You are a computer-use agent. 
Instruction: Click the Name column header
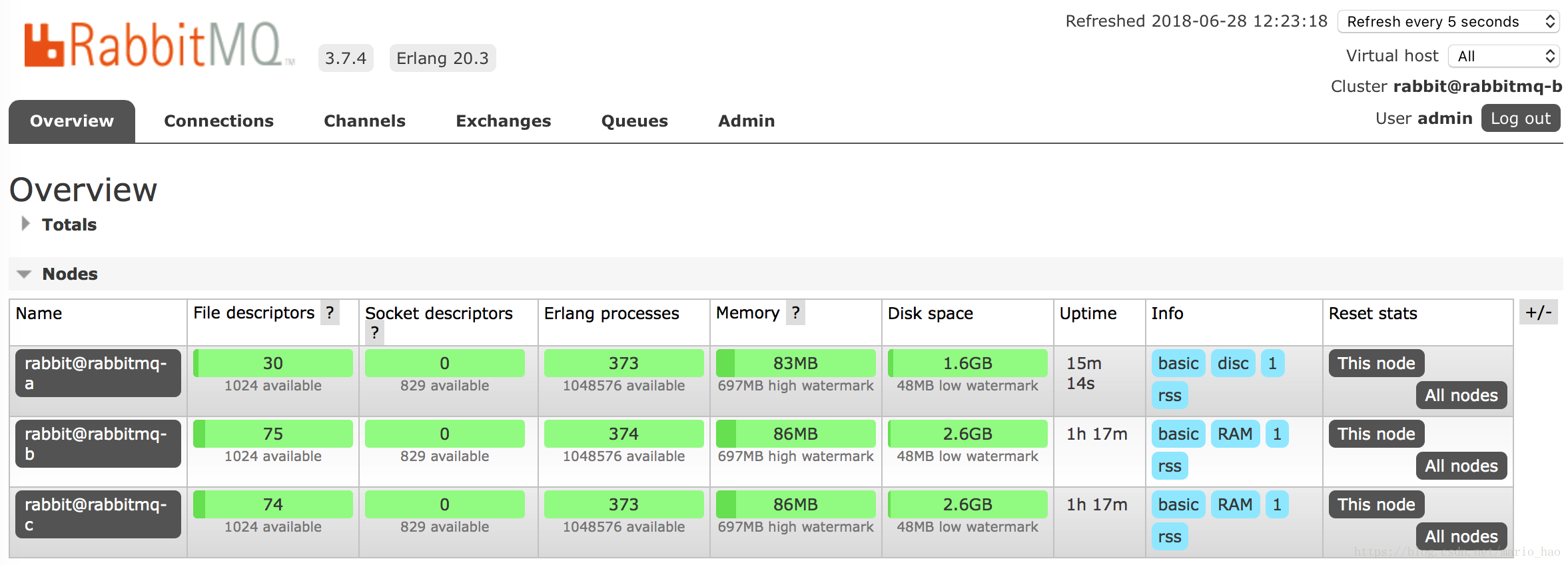click(x=39, y=313)
